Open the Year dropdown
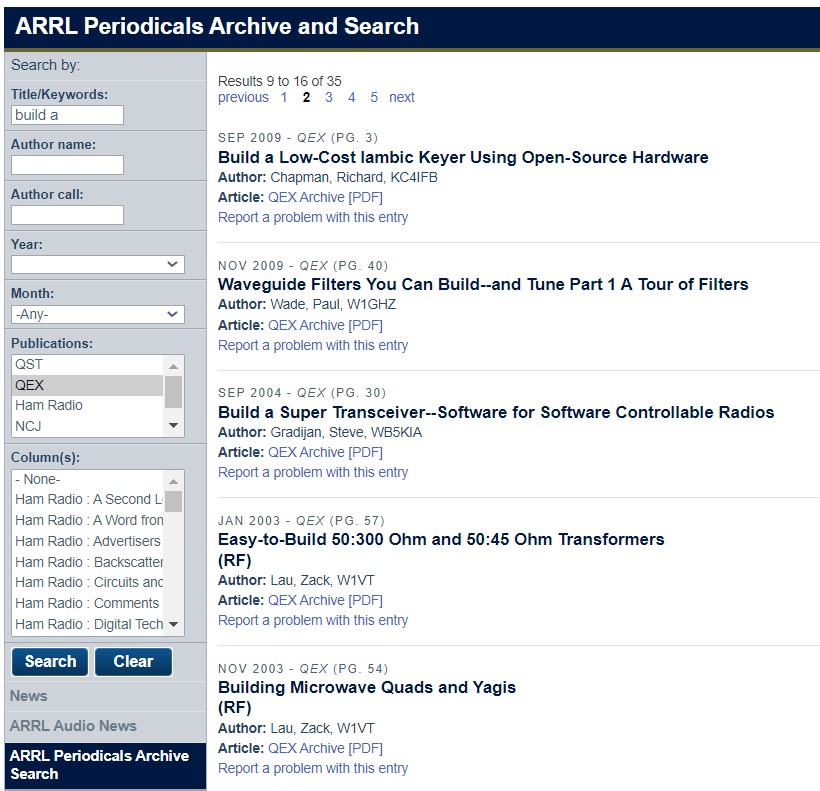The image size is (820, 791). point(96,264)
